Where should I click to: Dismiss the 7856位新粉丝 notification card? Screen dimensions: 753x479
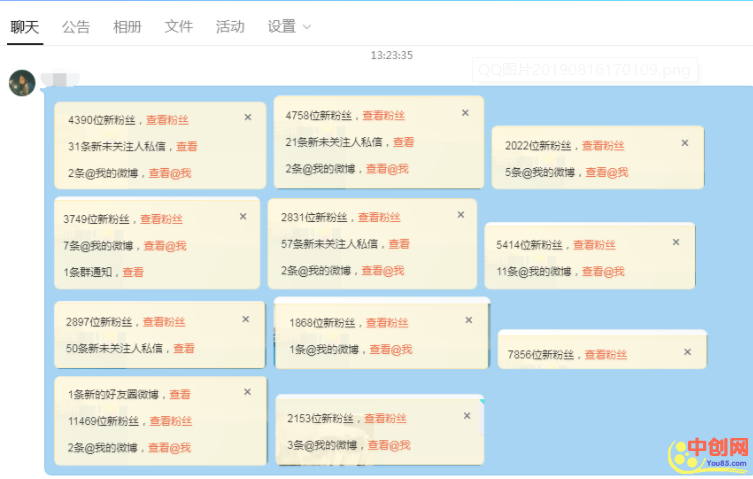[686, 352]
